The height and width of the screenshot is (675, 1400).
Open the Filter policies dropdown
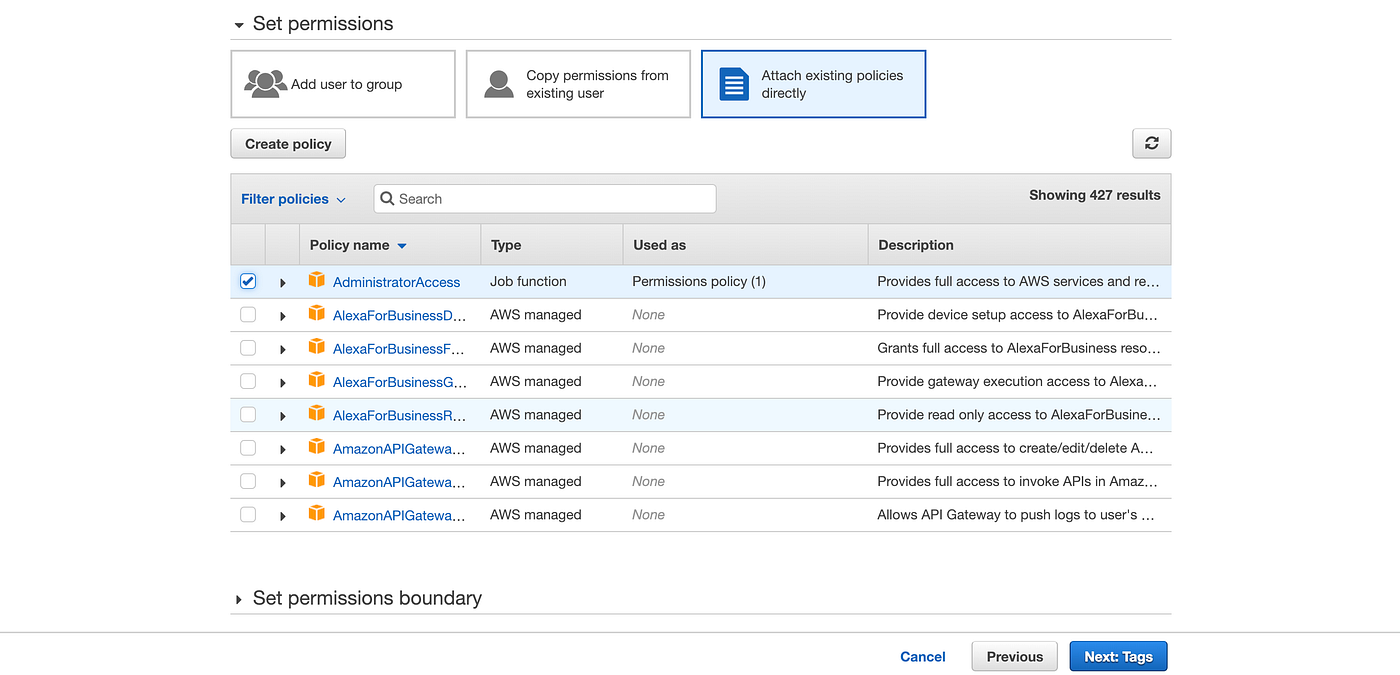point(293,199)
